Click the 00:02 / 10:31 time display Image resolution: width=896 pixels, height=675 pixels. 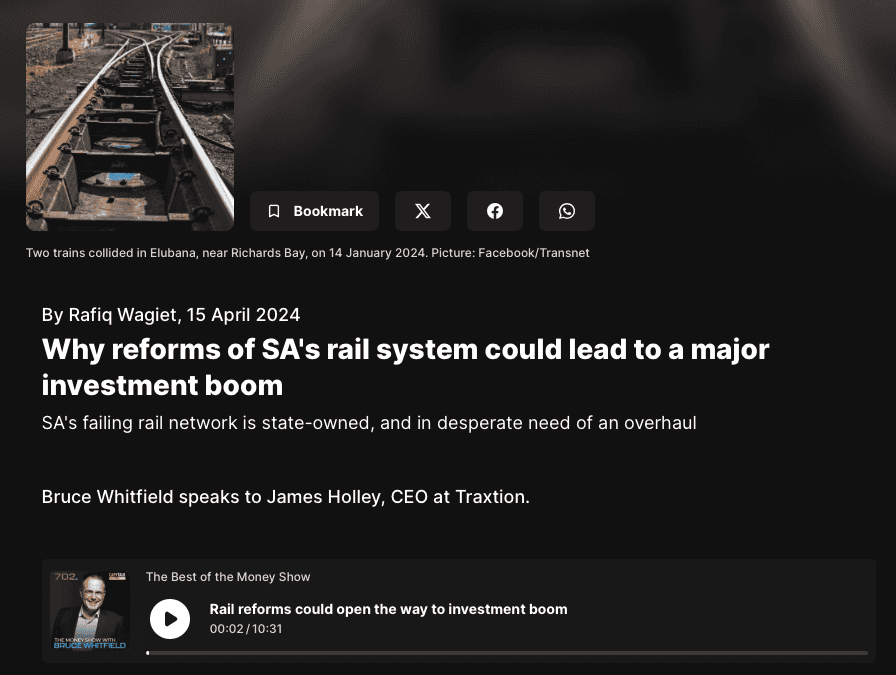click(x=246, y=629)
